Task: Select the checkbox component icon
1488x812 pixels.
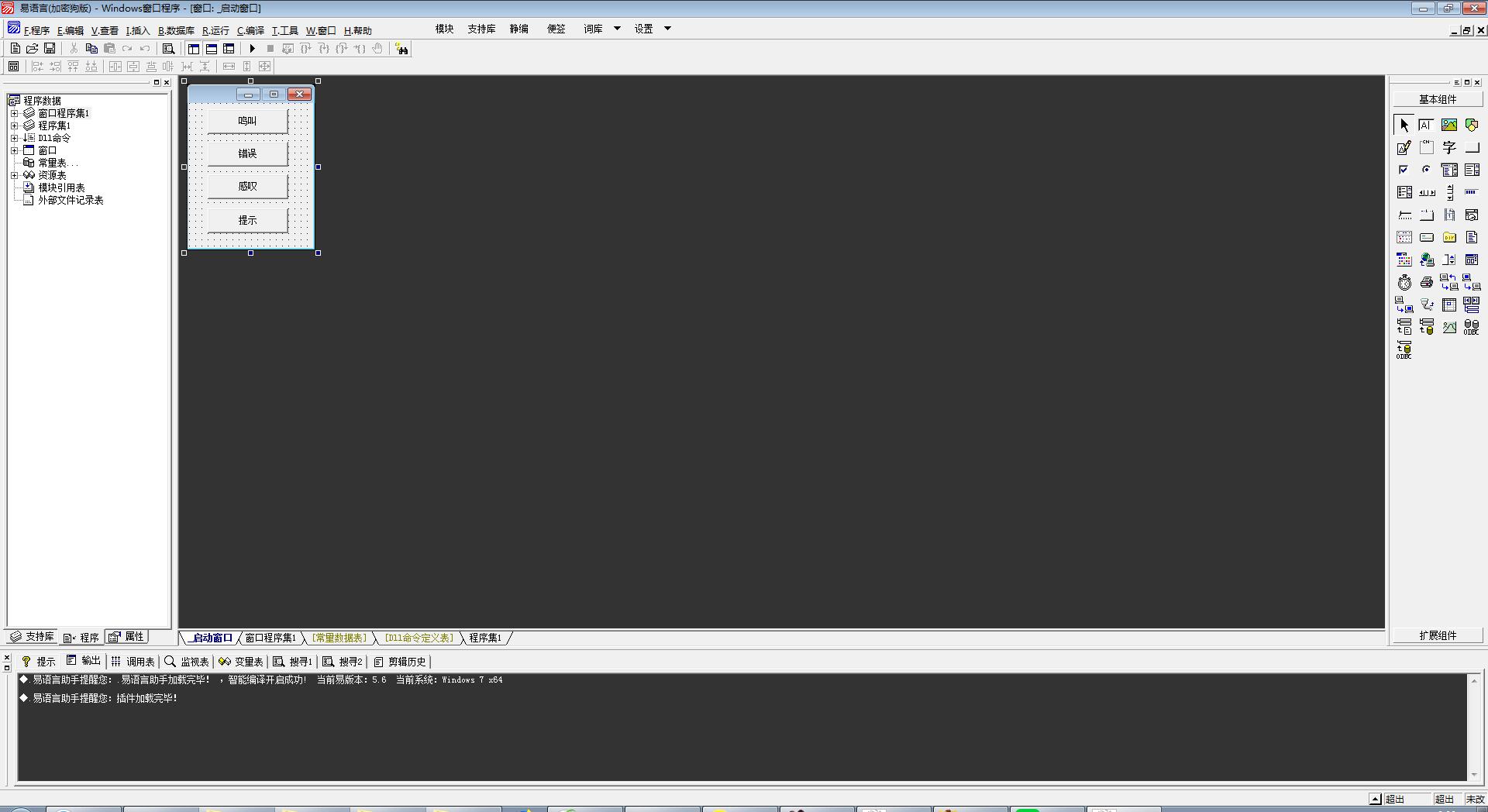Action: [1404, 170]
